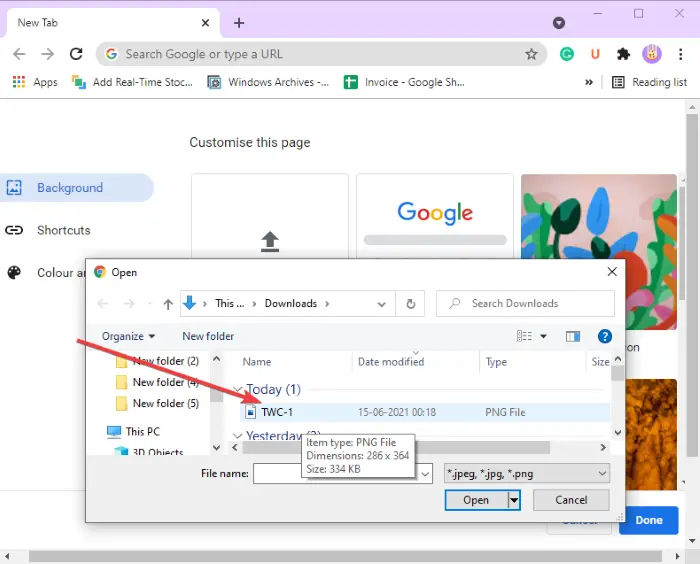Open the view options dropdown arrow
700x564 pixels.
coord(543,336)
